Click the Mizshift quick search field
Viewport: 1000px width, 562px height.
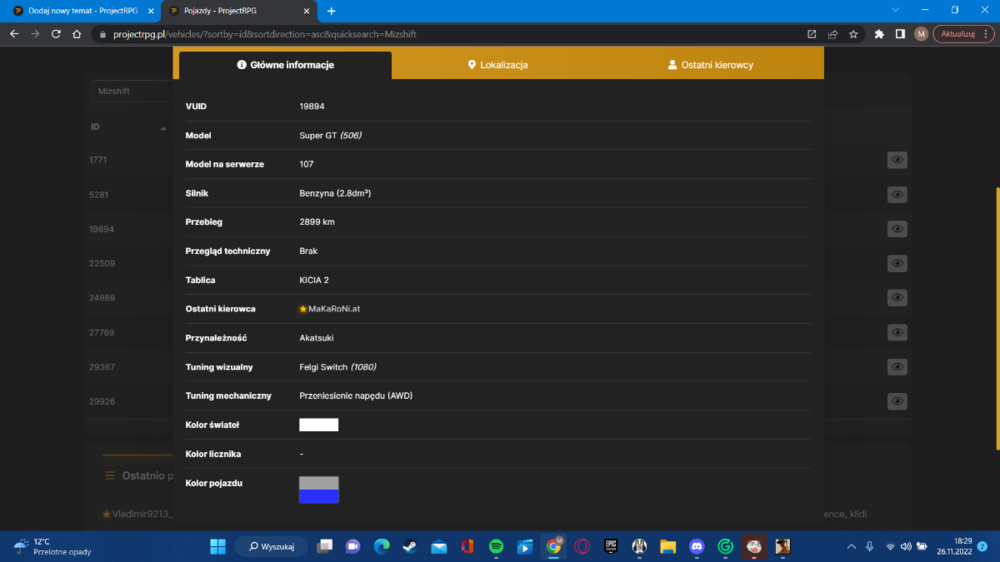click(x=133, y=91)
